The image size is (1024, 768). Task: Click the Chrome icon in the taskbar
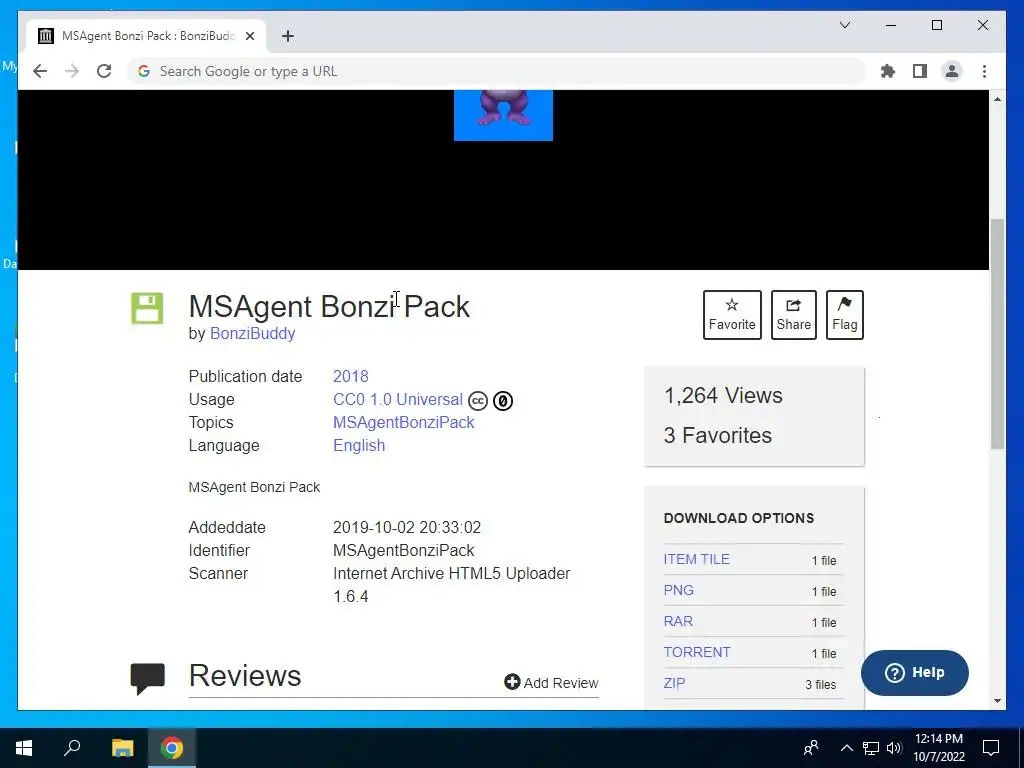(x=172, y=748)
